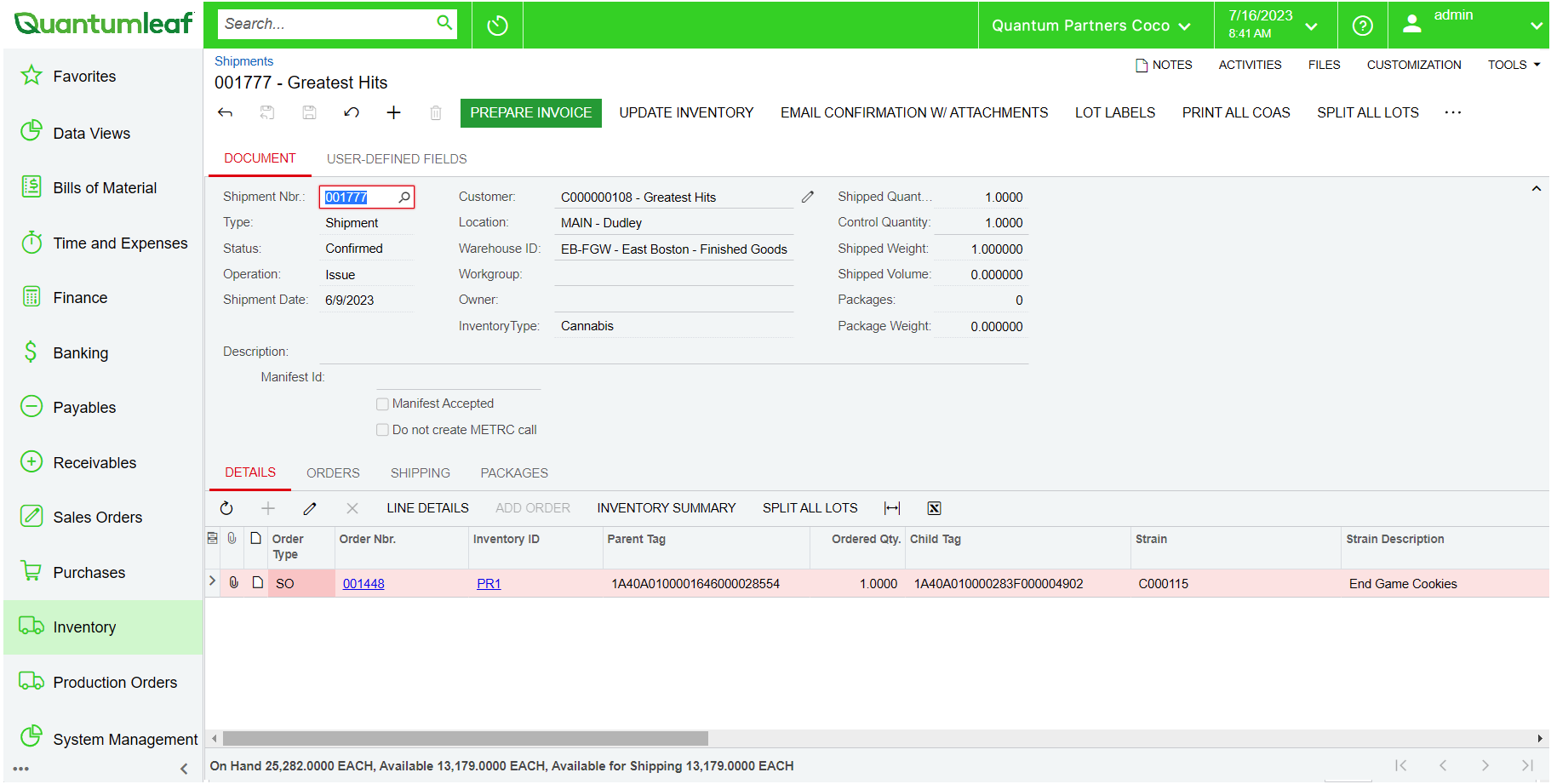This screenshot has height=784, width=1551.
Task: Click the Prepare Invoice button
Action: [531, 113]
